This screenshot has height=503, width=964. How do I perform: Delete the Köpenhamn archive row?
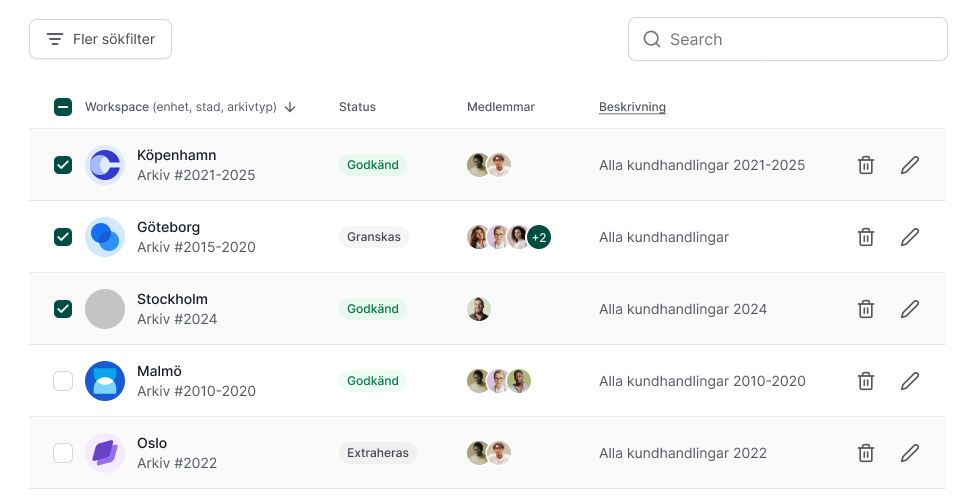pyautogui.click(x=866, y=165)
